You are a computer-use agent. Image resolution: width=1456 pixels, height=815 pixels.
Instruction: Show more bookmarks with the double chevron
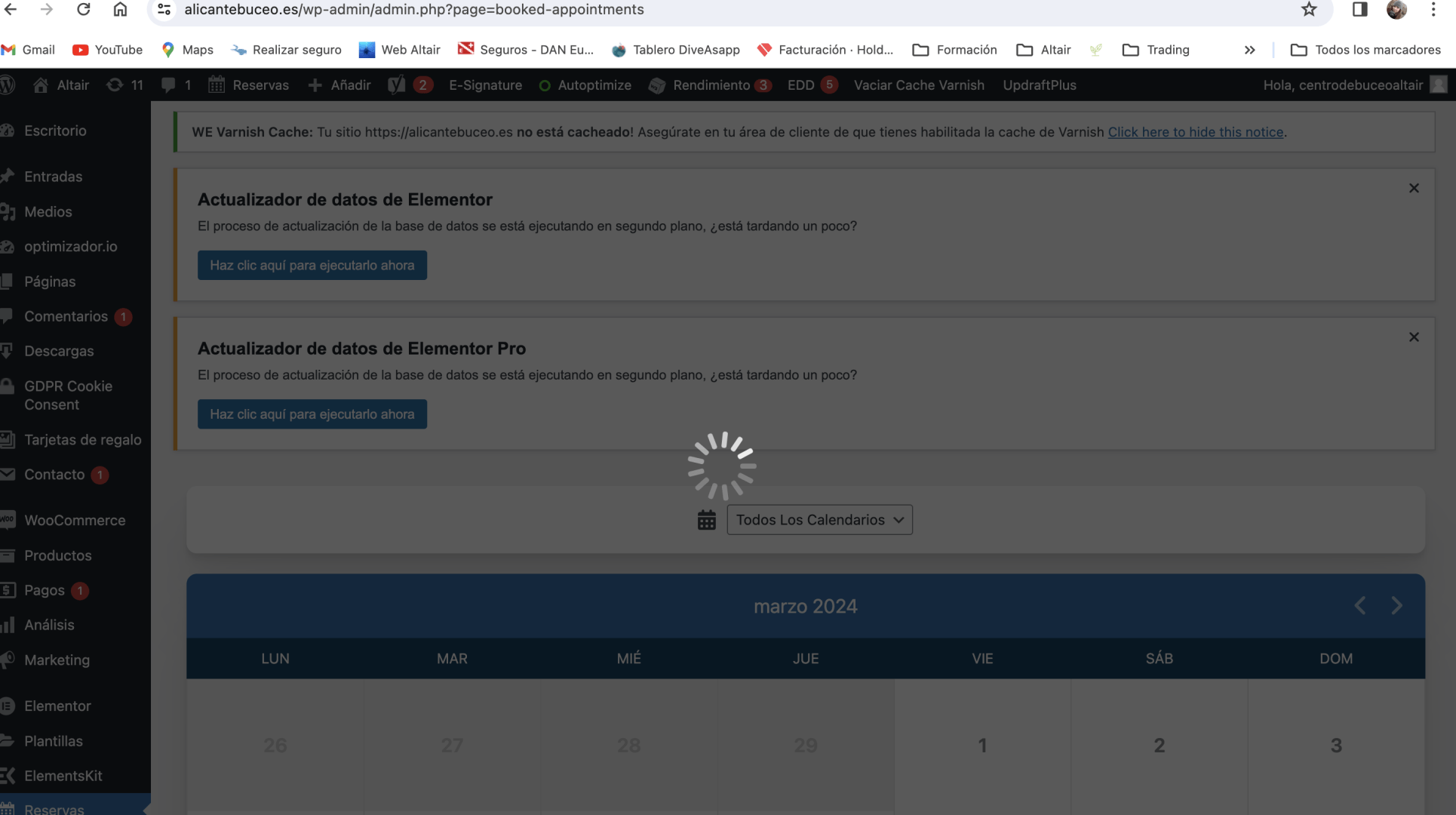point(1249,50)
